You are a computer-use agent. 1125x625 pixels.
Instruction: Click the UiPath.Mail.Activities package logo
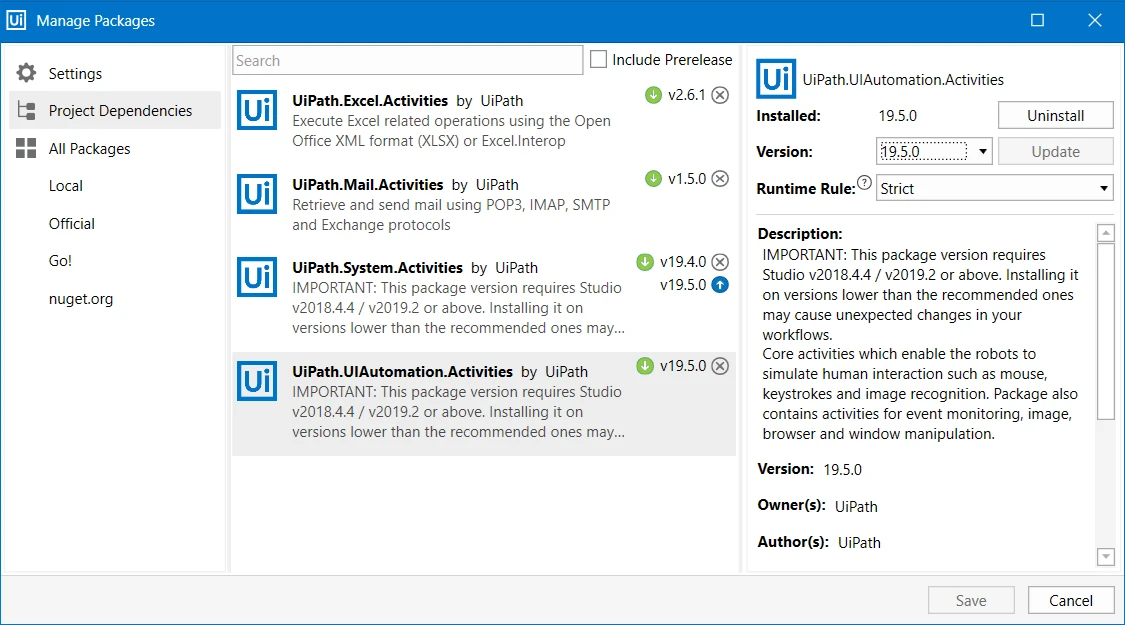point(257,194)
